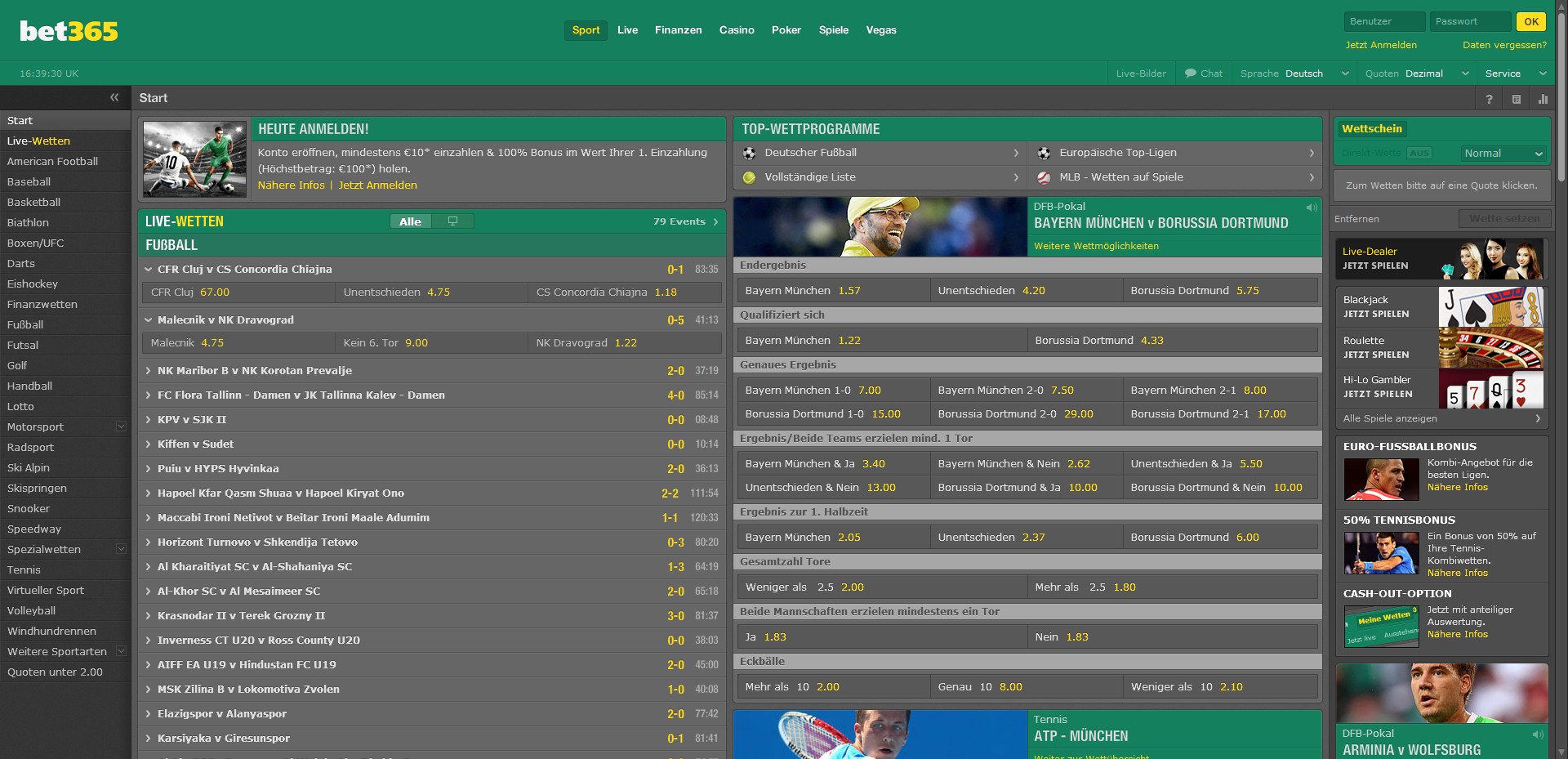This screenshot has width=1568, height=759.
Task: Expand the Motorsport sidebar submenu
Action: [x=121, y=426]
